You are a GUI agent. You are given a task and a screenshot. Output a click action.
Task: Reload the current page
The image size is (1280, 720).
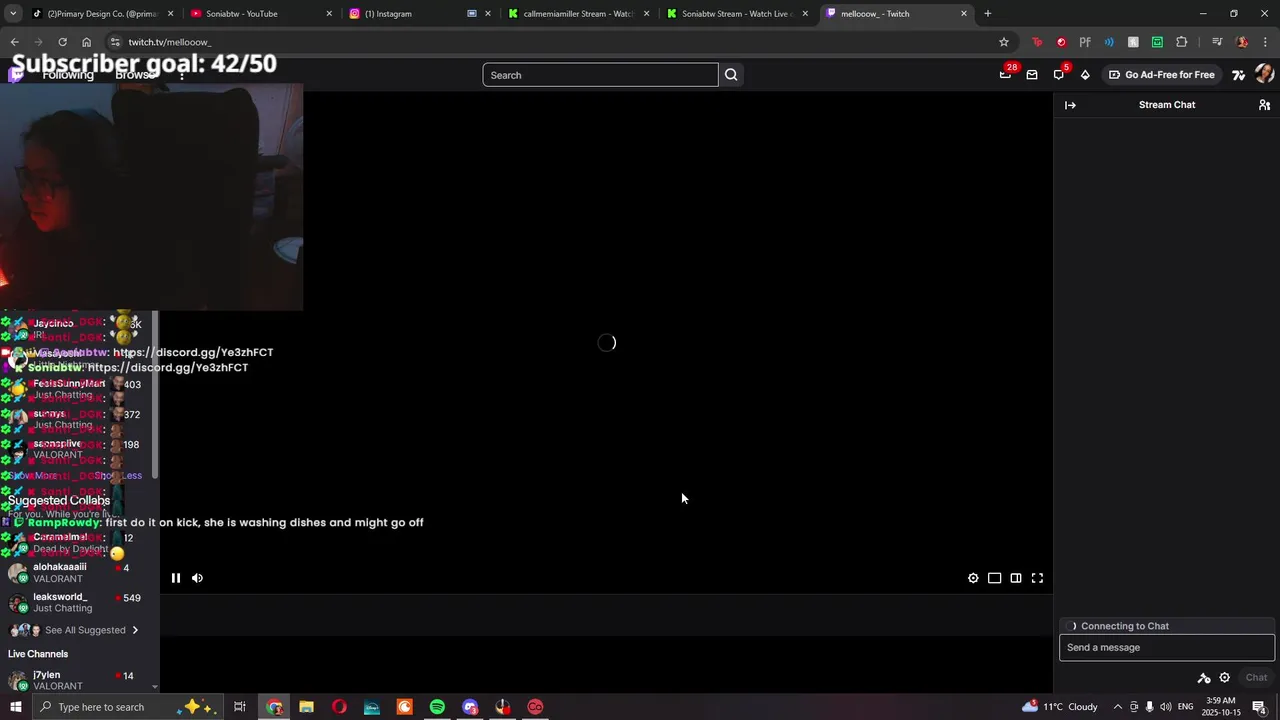tap(62, 42)
